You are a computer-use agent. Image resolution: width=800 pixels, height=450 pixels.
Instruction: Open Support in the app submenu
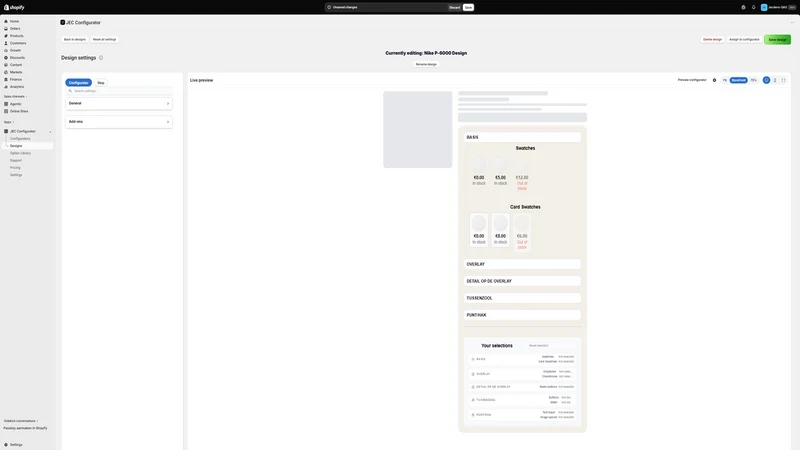16,160
